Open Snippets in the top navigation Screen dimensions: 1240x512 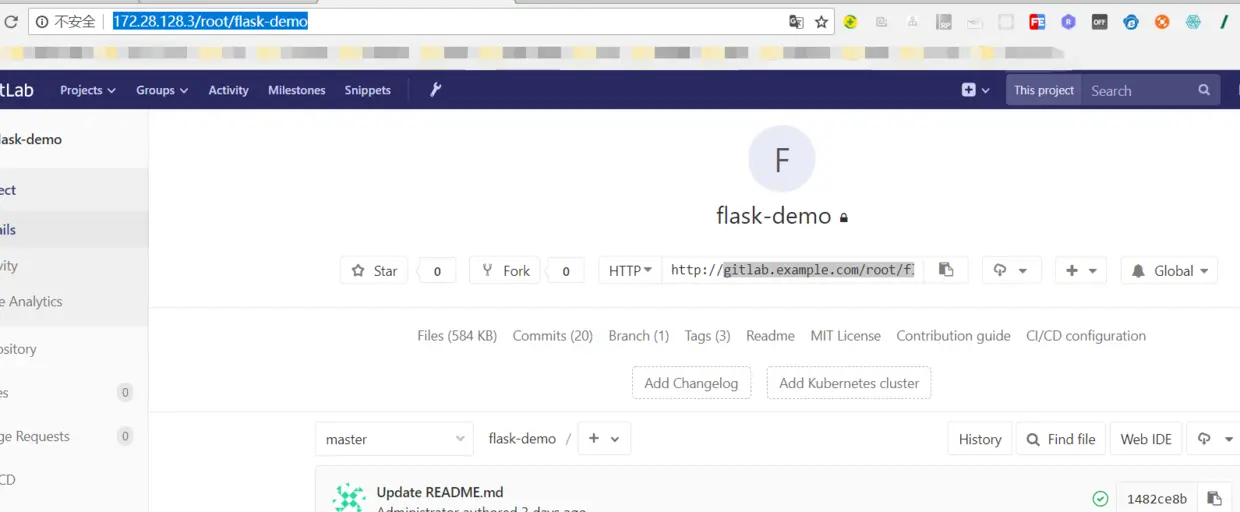(x=368, y=90)
